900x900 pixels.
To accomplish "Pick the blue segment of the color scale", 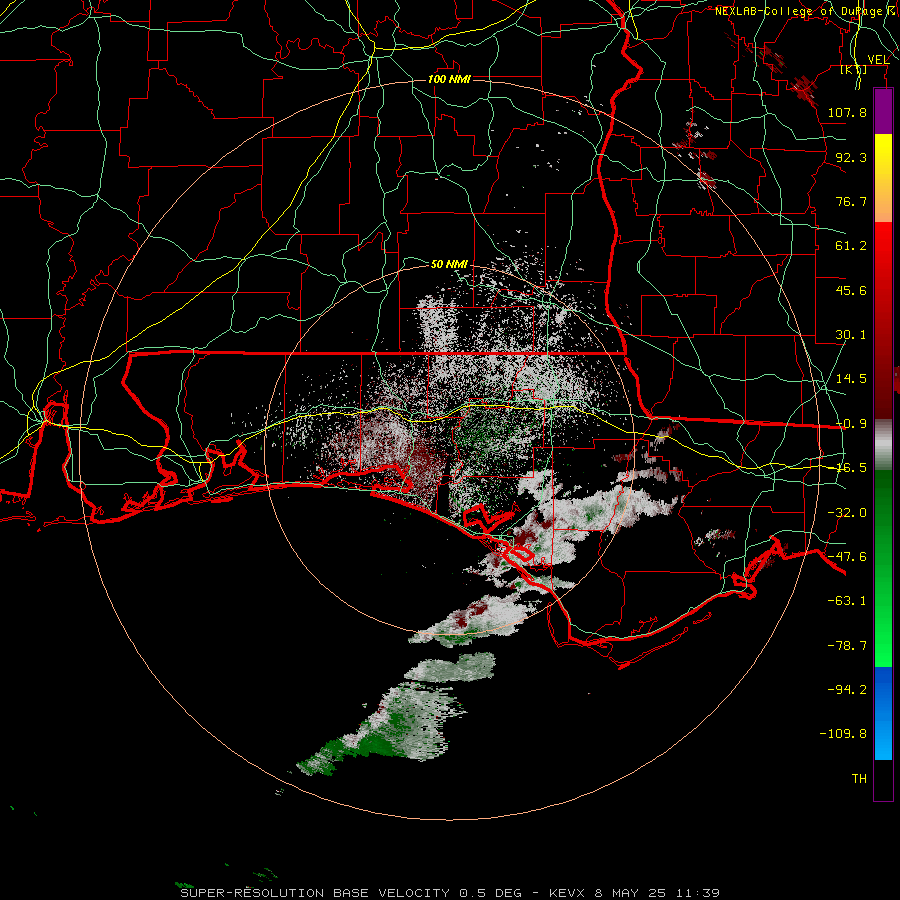I will [883, 713].
